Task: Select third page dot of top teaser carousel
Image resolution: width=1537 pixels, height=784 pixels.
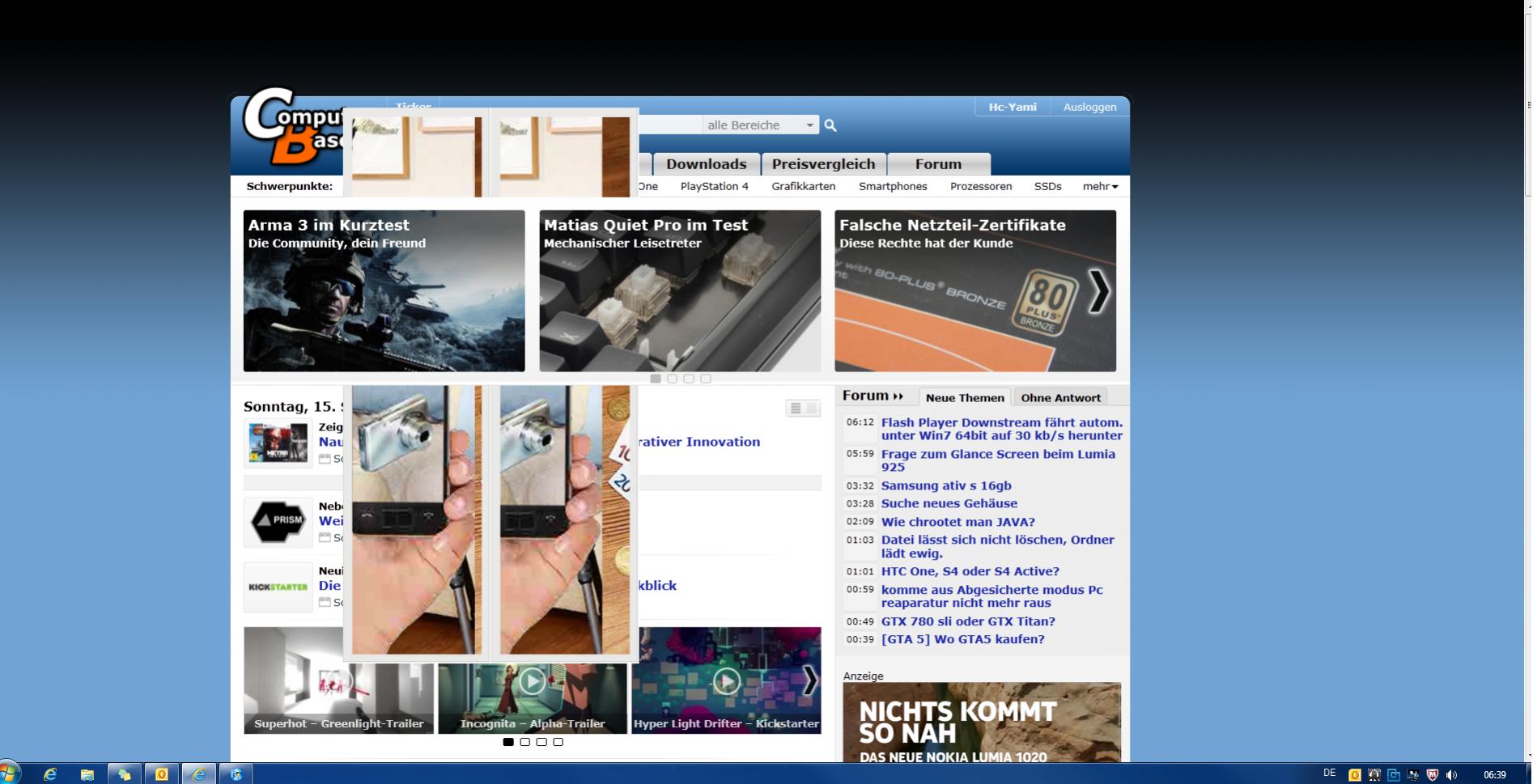Action: [x=689, y=379]
